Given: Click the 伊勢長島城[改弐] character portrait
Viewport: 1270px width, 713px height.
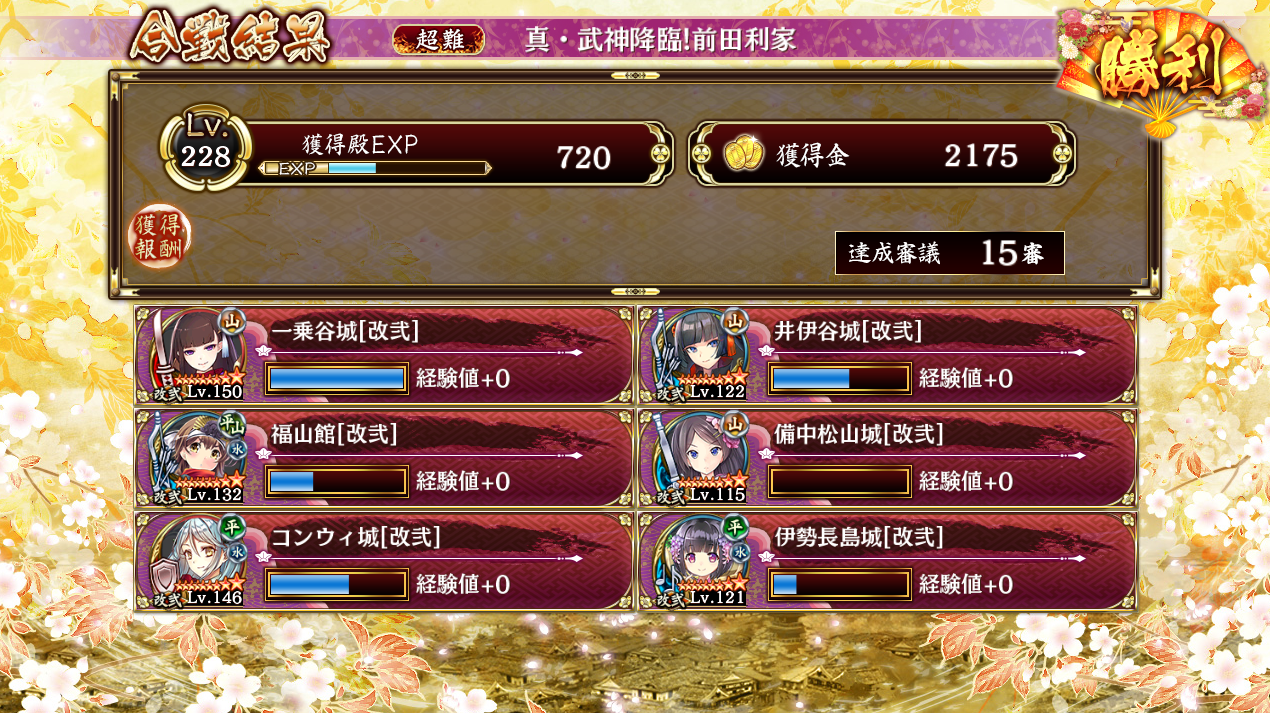Looking at the screenshot, I should tap(697, 560).
